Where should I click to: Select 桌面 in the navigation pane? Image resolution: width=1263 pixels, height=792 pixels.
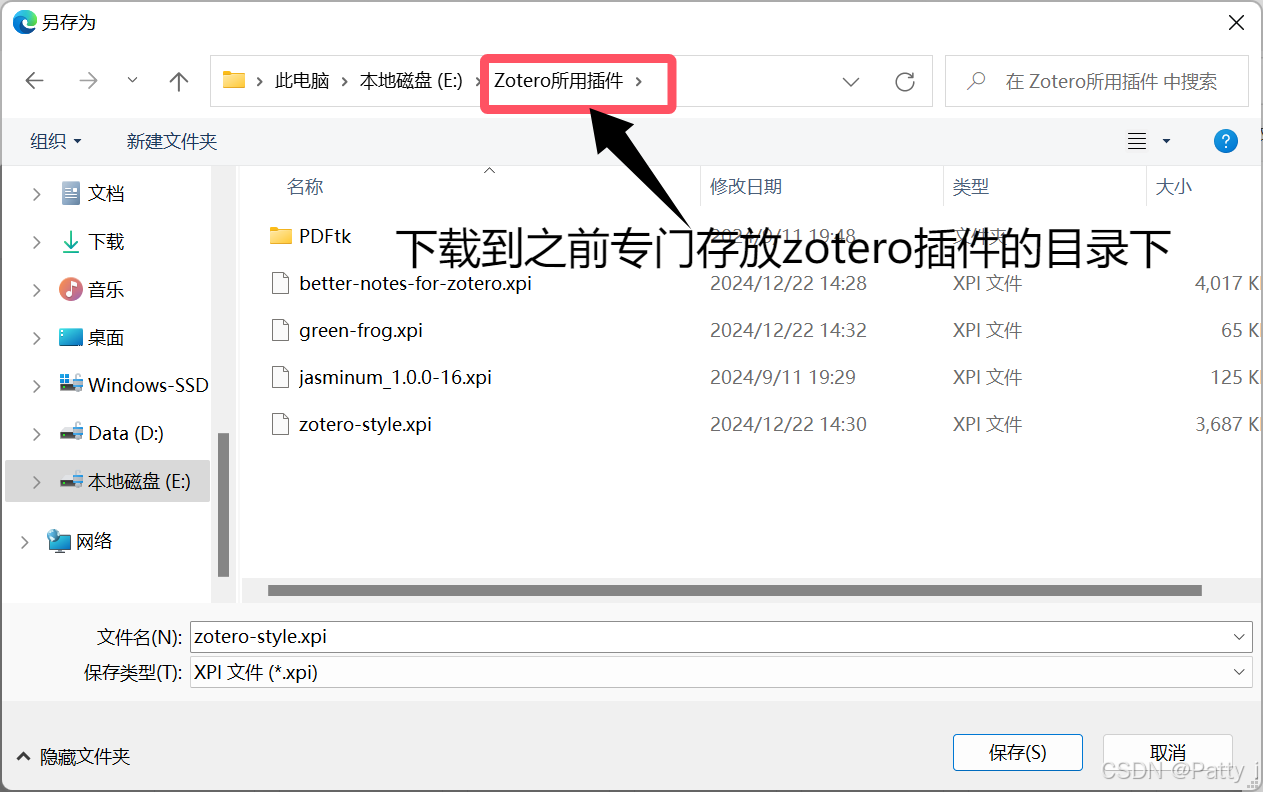106,338
